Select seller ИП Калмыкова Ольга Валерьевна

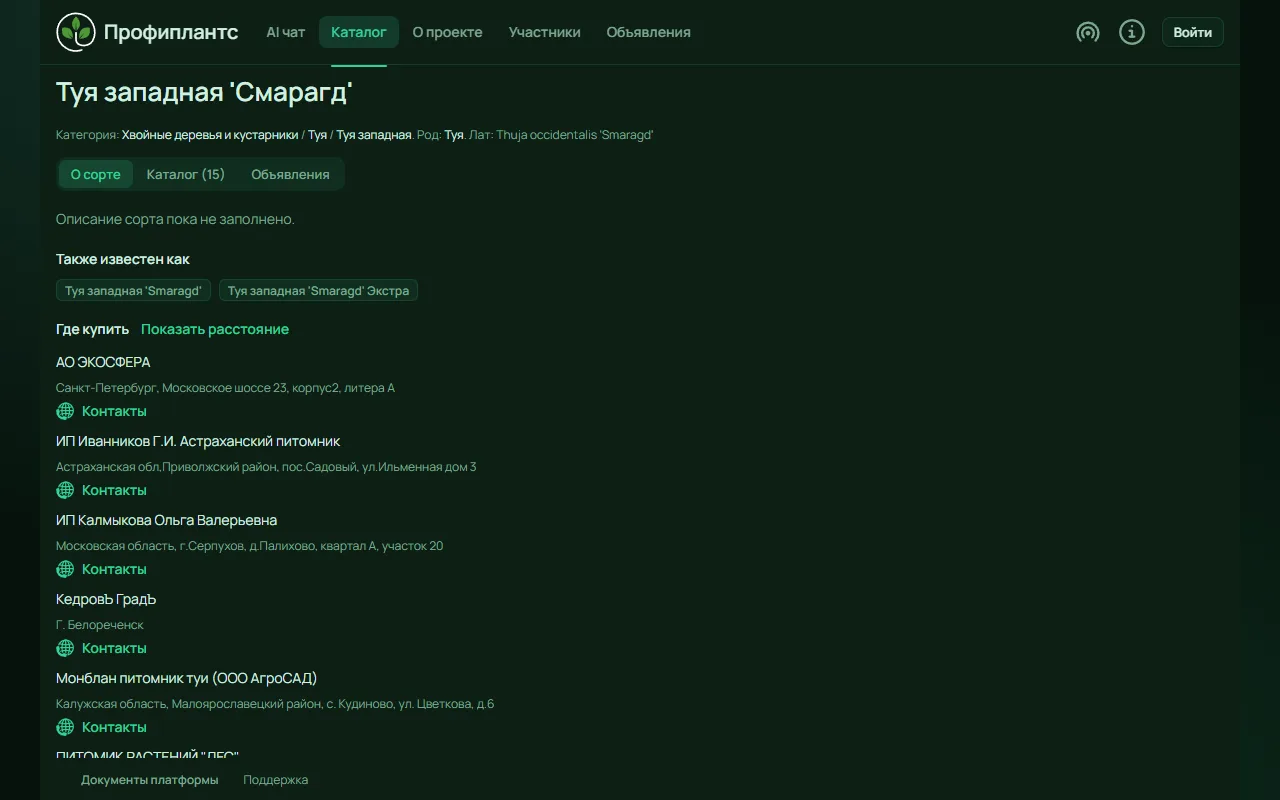pos(166,520)
